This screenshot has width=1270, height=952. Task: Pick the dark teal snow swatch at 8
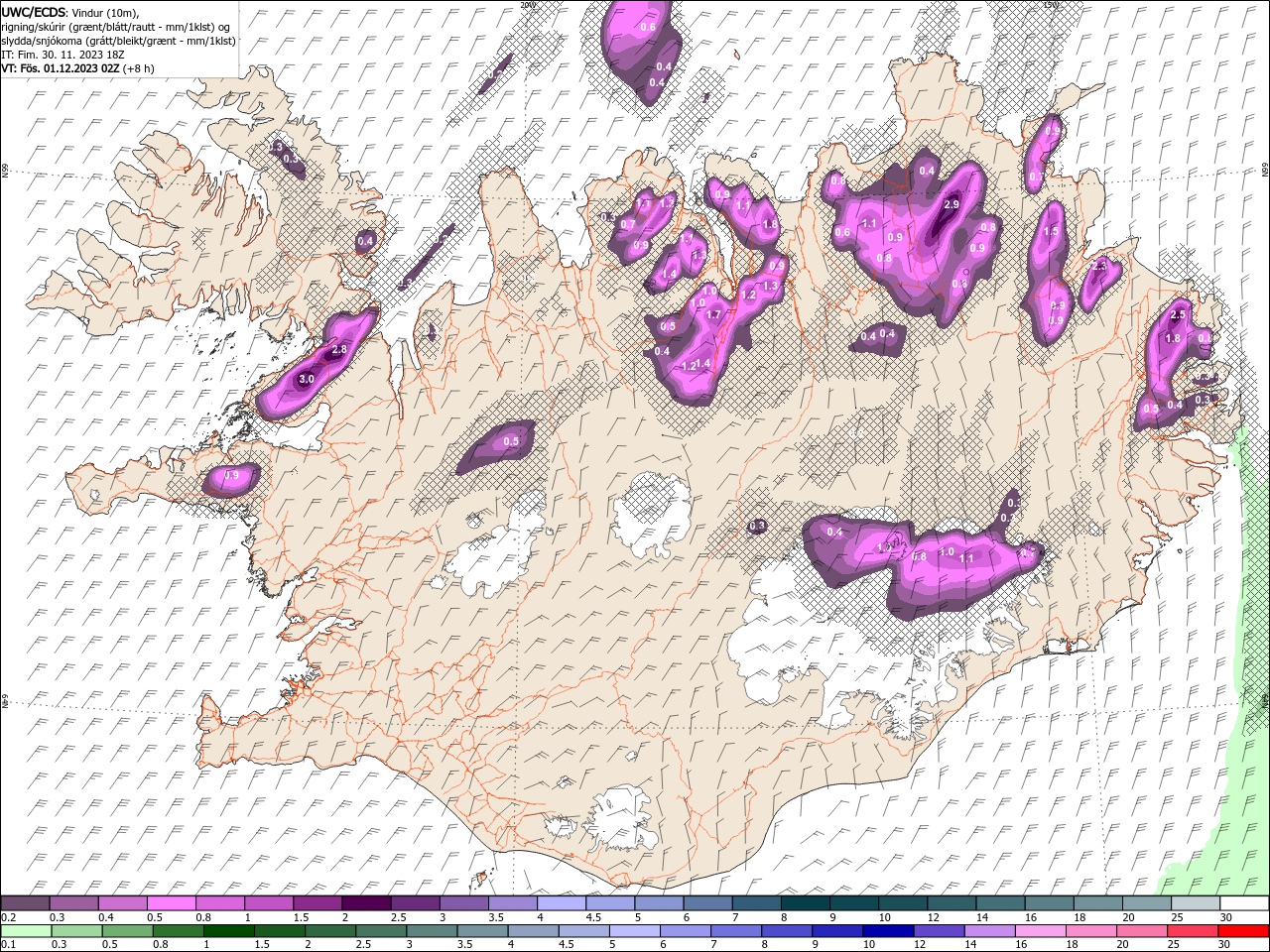[806, 903]
